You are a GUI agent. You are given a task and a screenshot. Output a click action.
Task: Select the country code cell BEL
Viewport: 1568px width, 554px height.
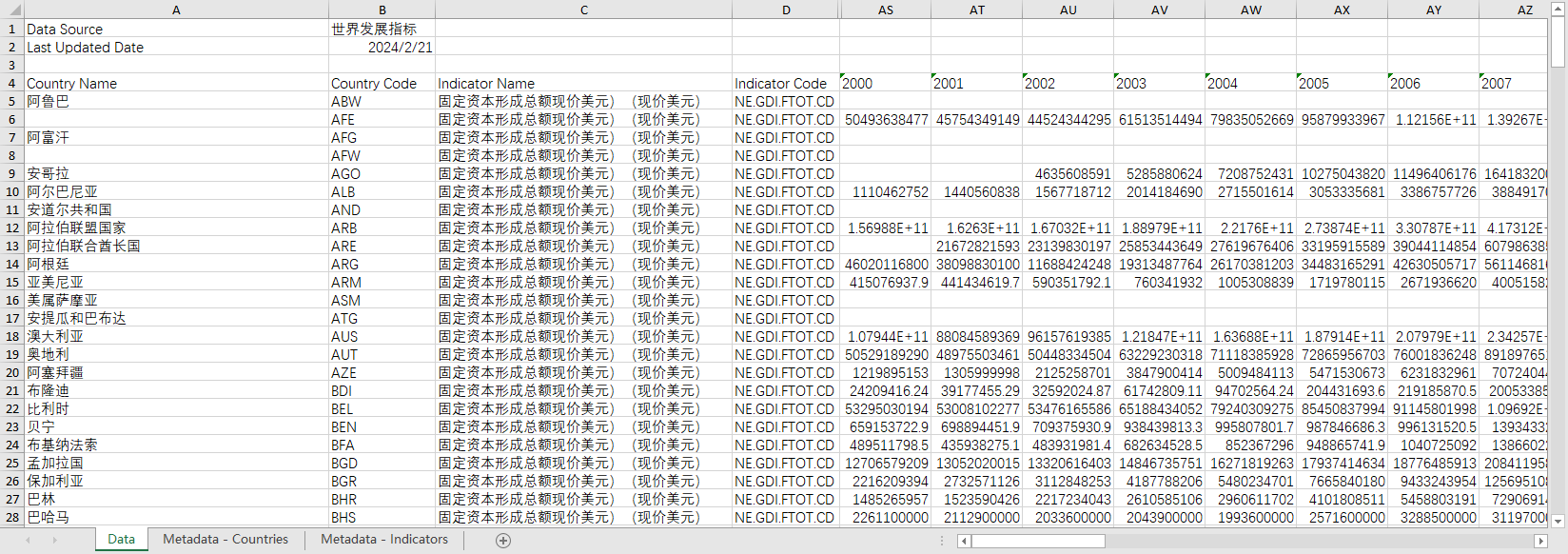382,408
